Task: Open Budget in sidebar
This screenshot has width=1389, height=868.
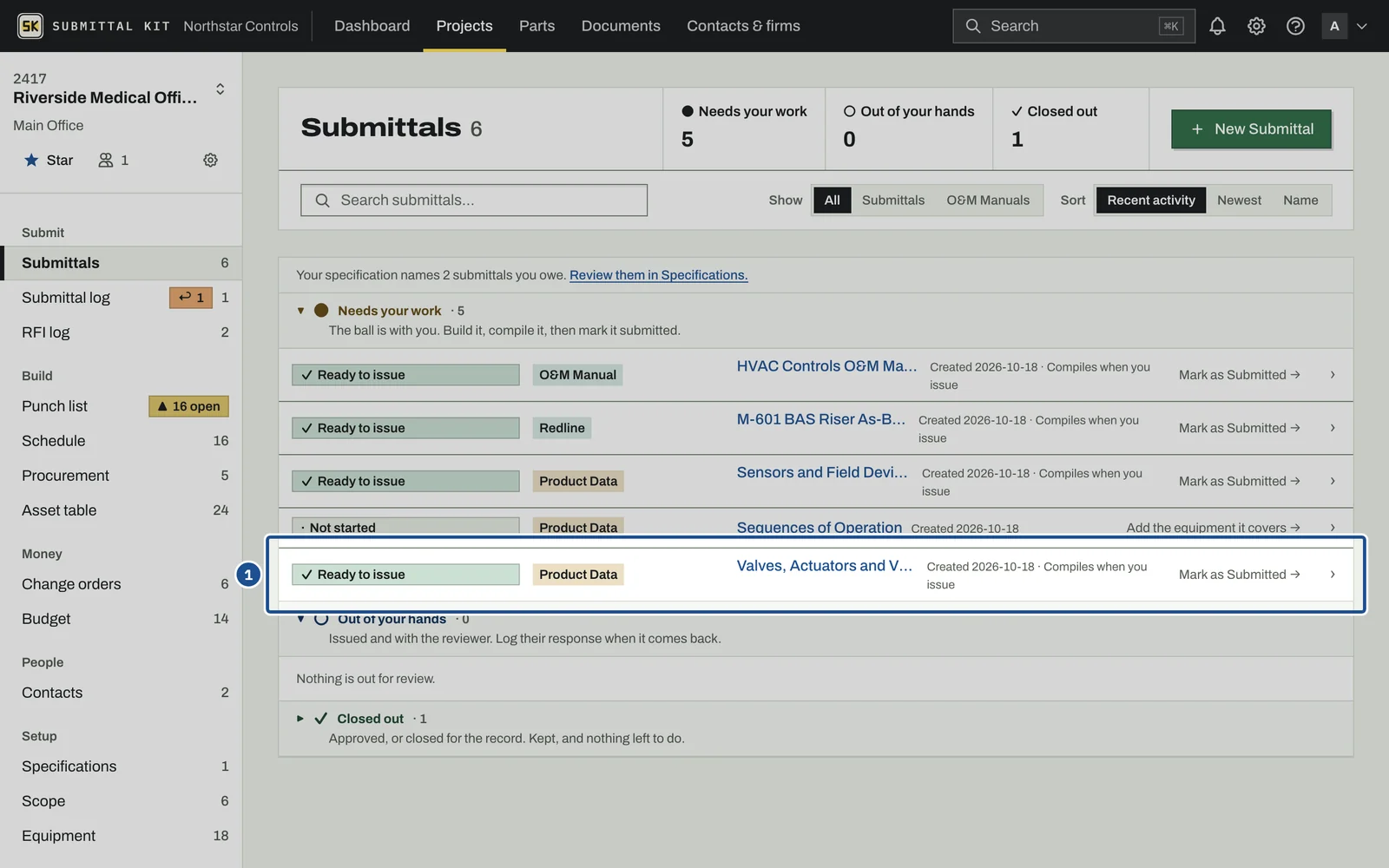Action: [x=122, y=619]
